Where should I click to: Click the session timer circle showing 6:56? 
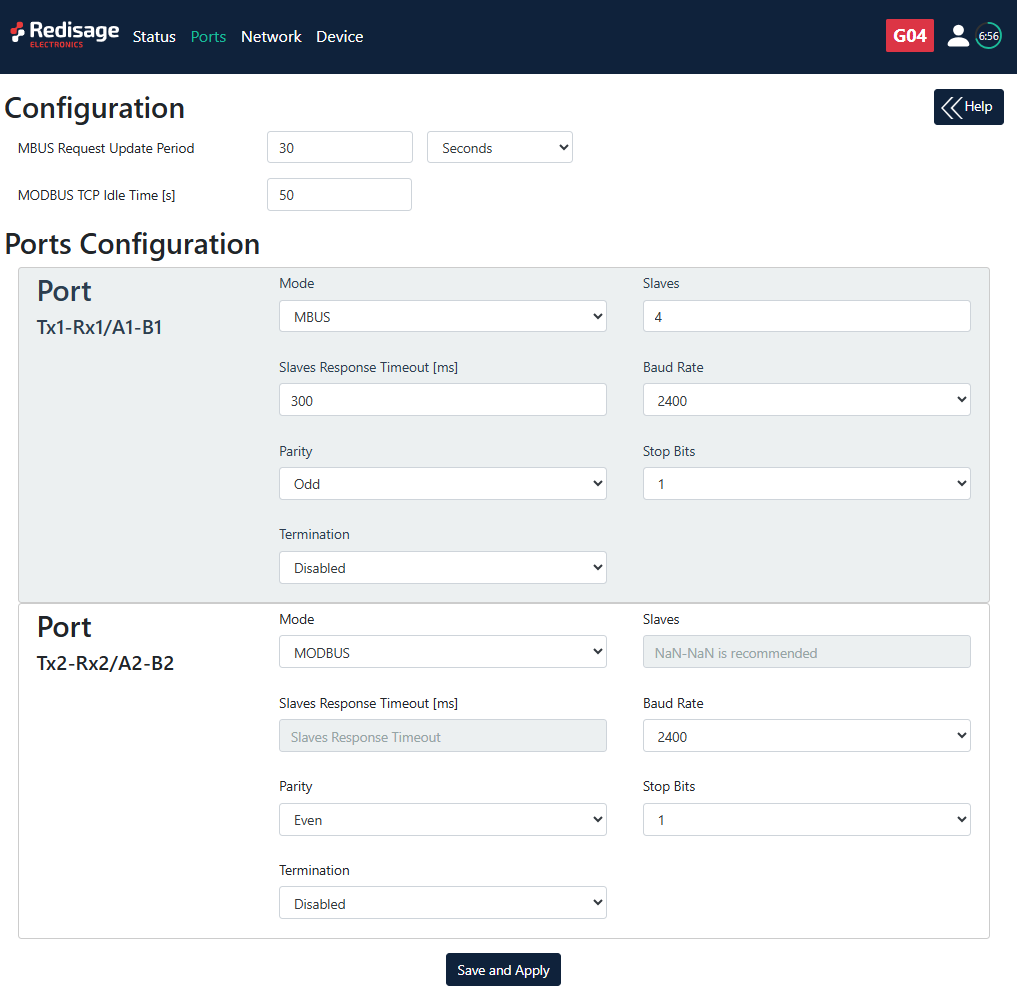pos(988,36)
